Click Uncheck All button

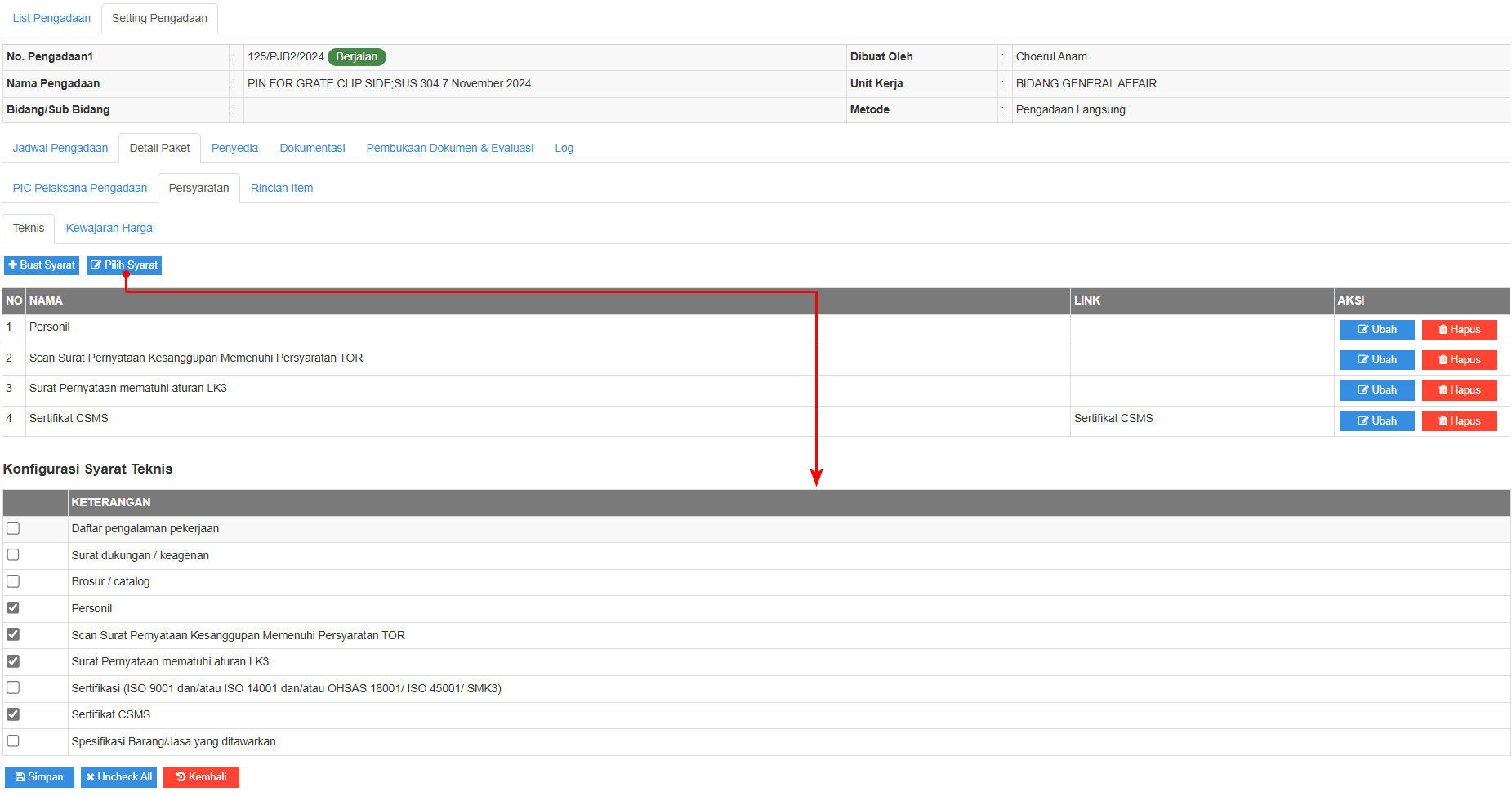118,777
